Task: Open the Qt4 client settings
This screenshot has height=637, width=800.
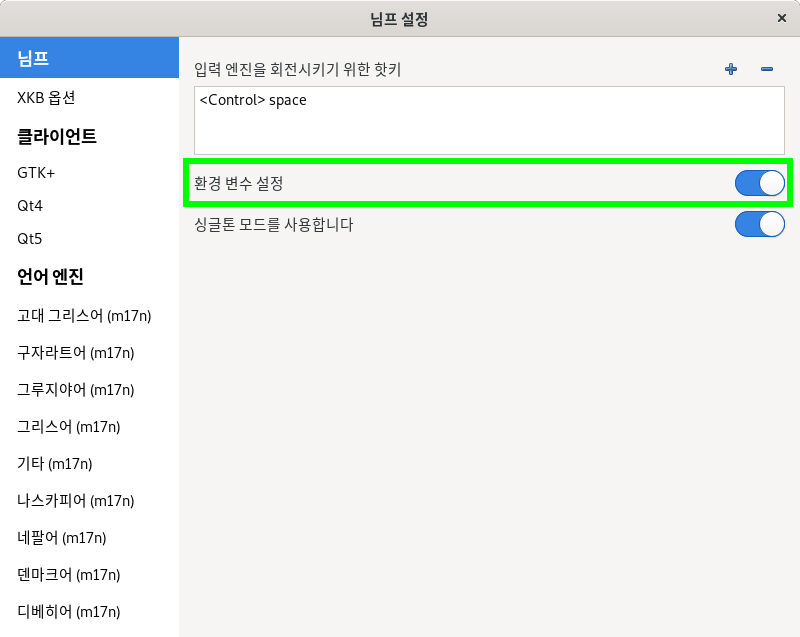Action: pos(89,206)
